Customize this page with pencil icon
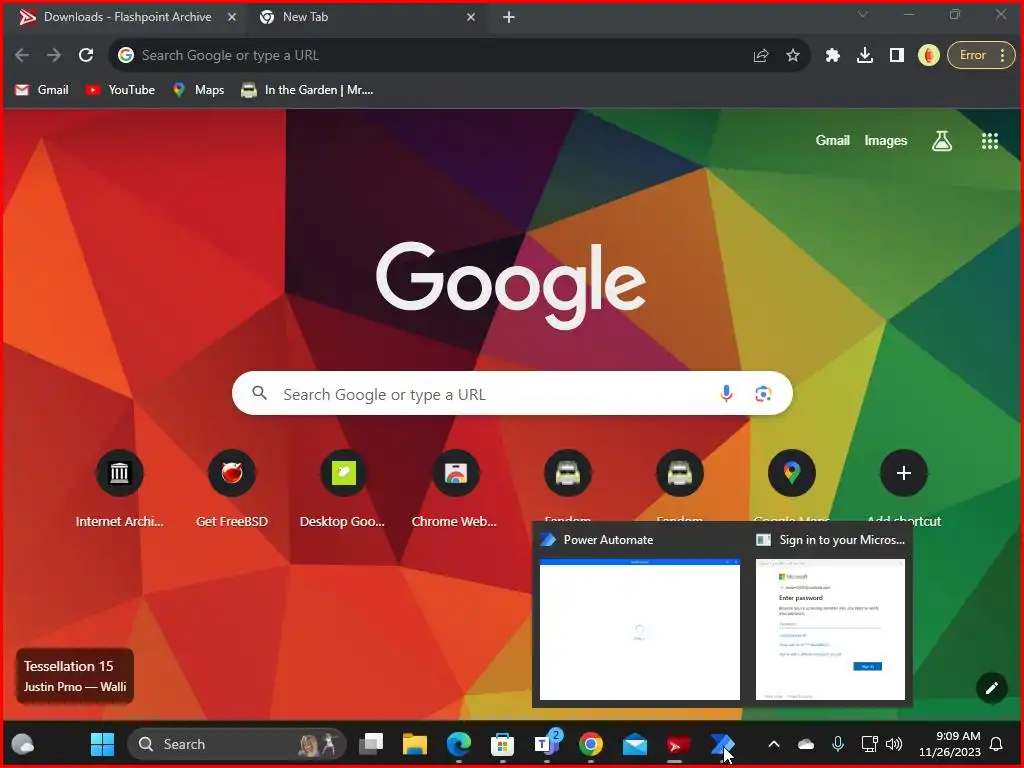The image size is (1024, 768). 991,688
